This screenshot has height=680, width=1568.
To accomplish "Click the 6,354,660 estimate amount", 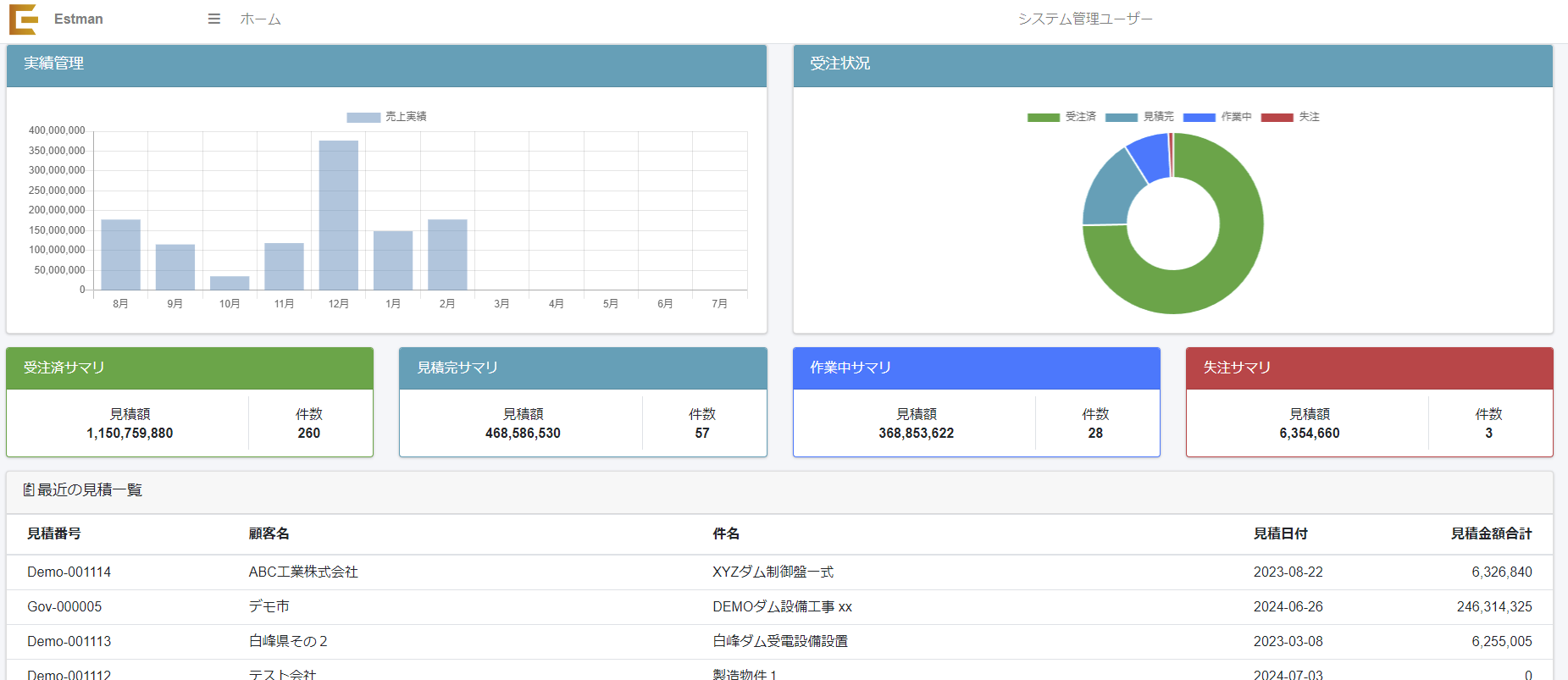I will (1310, 433).
